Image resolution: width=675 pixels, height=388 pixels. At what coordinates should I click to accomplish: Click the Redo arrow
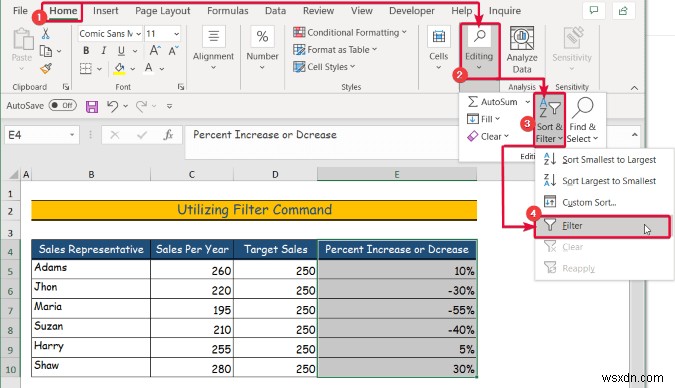141,106
